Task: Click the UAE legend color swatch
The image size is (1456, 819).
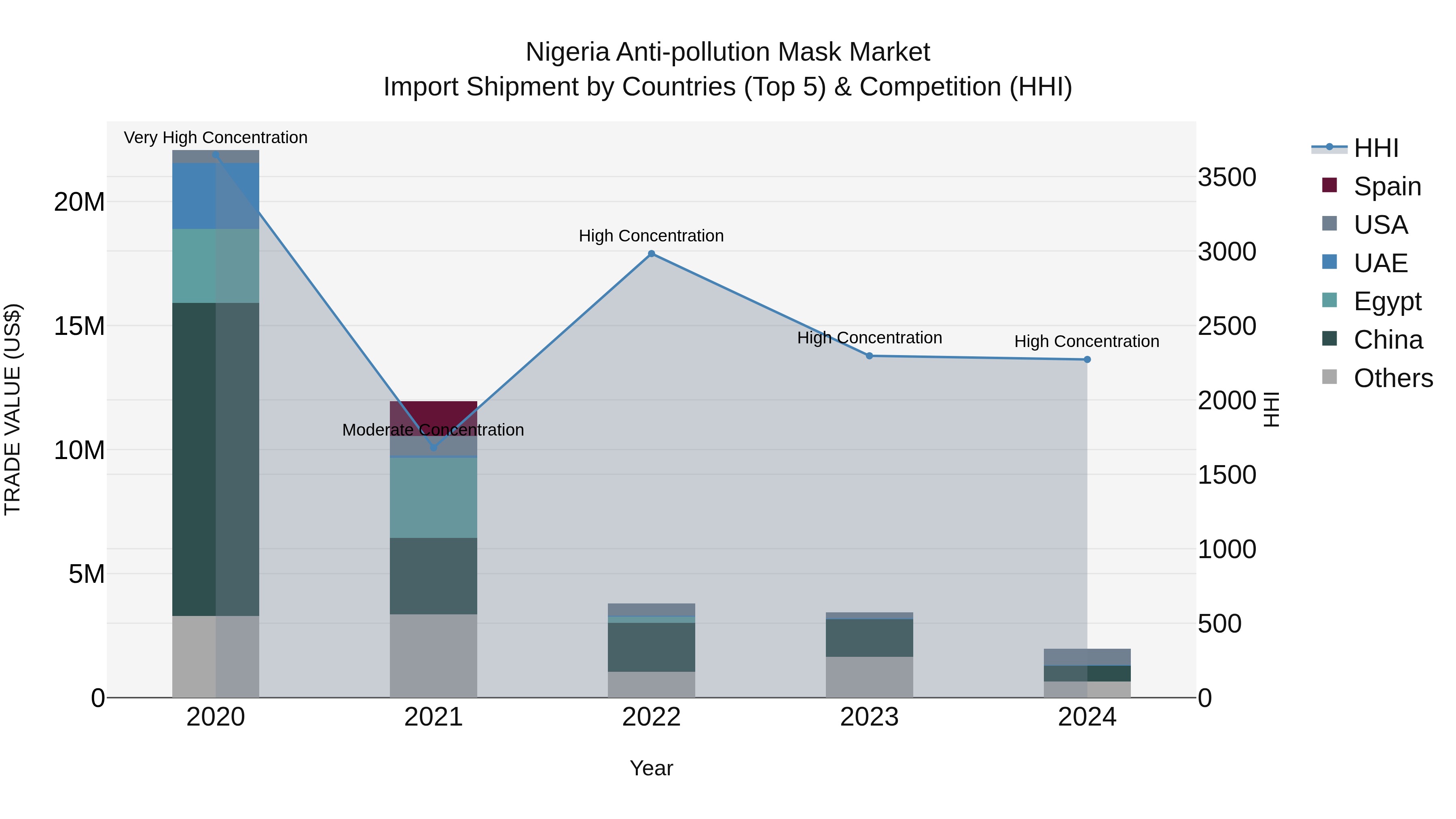Action: coord(1329,262)
